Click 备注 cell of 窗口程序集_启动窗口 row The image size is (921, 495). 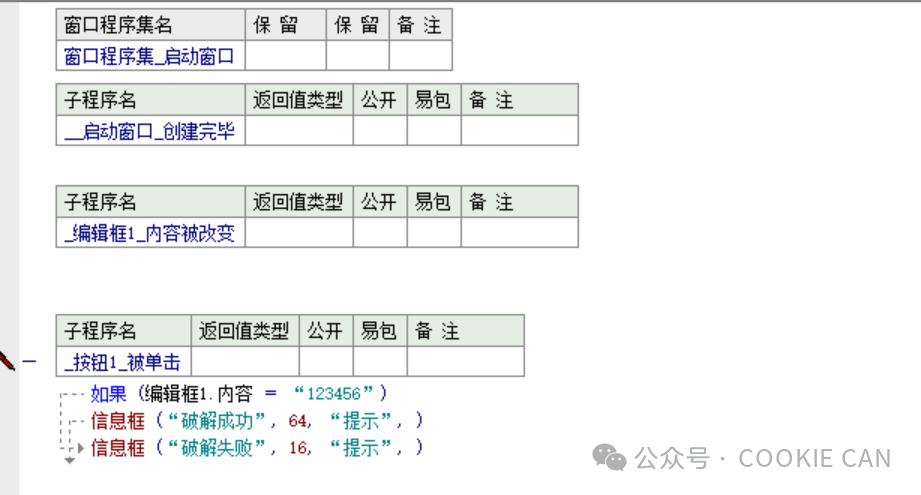[420, 56]
